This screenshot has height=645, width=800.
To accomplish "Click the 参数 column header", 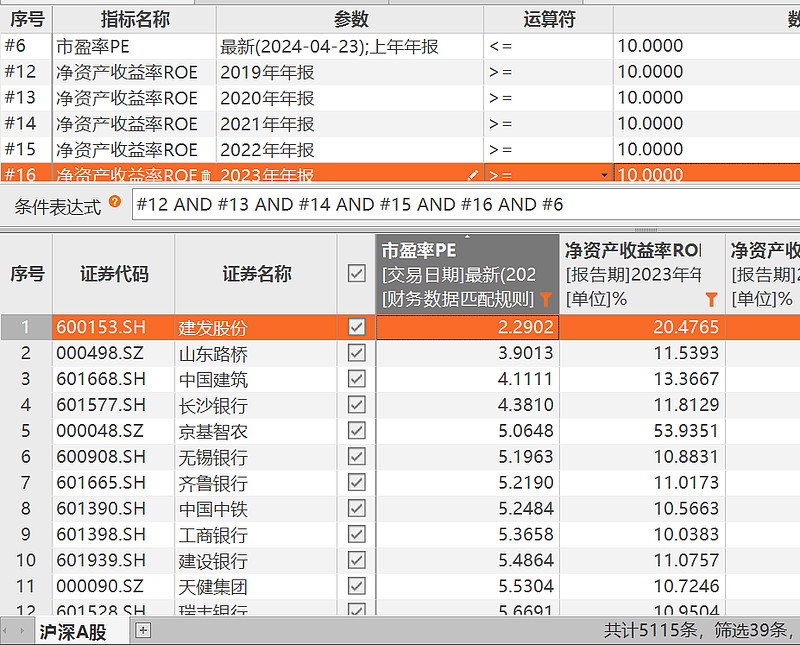I will 350,19.
